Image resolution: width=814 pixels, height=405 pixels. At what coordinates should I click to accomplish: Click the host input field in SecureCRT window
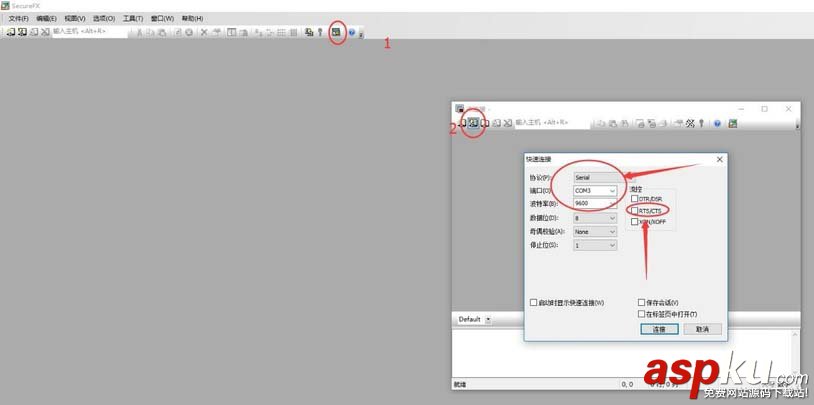552,123
